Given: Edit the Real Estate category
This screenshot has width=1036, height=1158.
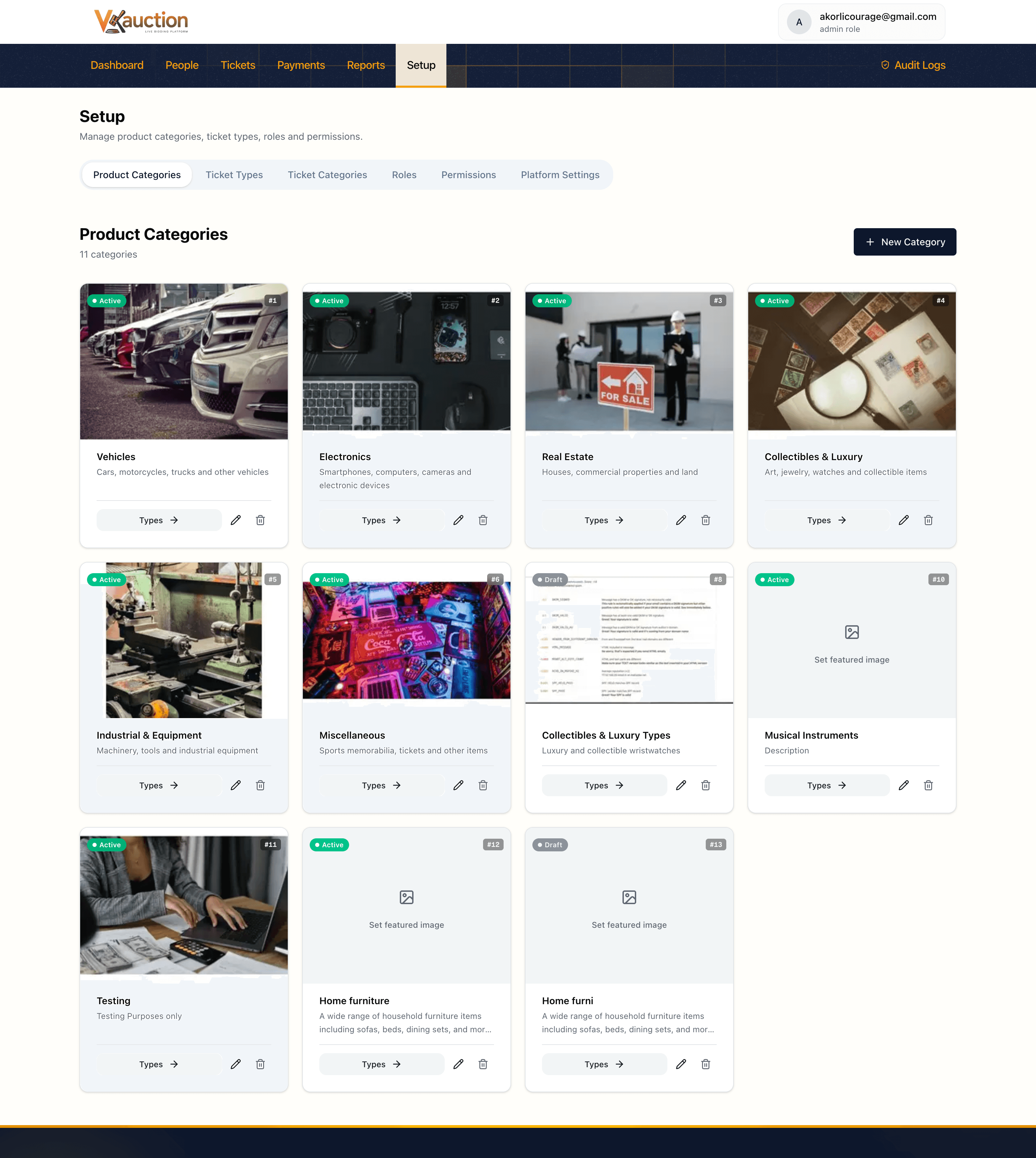Looking at the screenshot, I should pos(681,520).
